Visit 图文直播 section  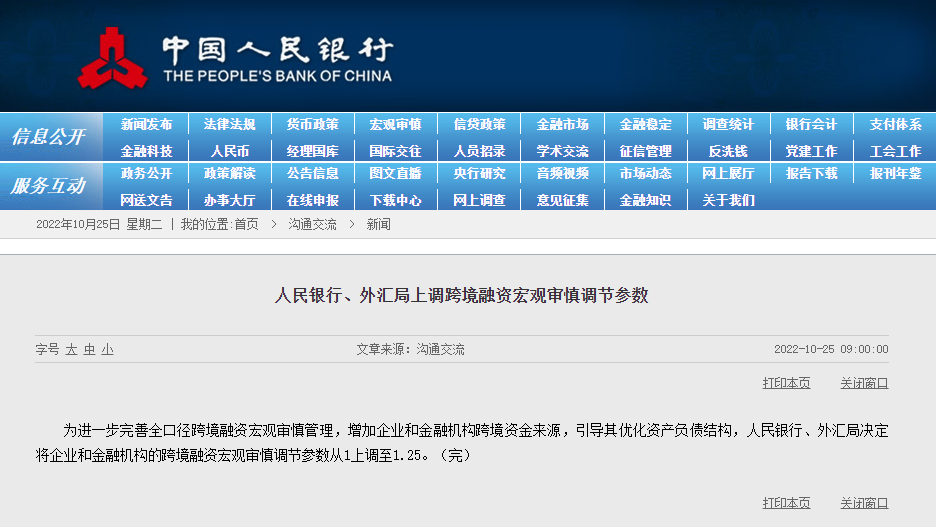(395, 173)
